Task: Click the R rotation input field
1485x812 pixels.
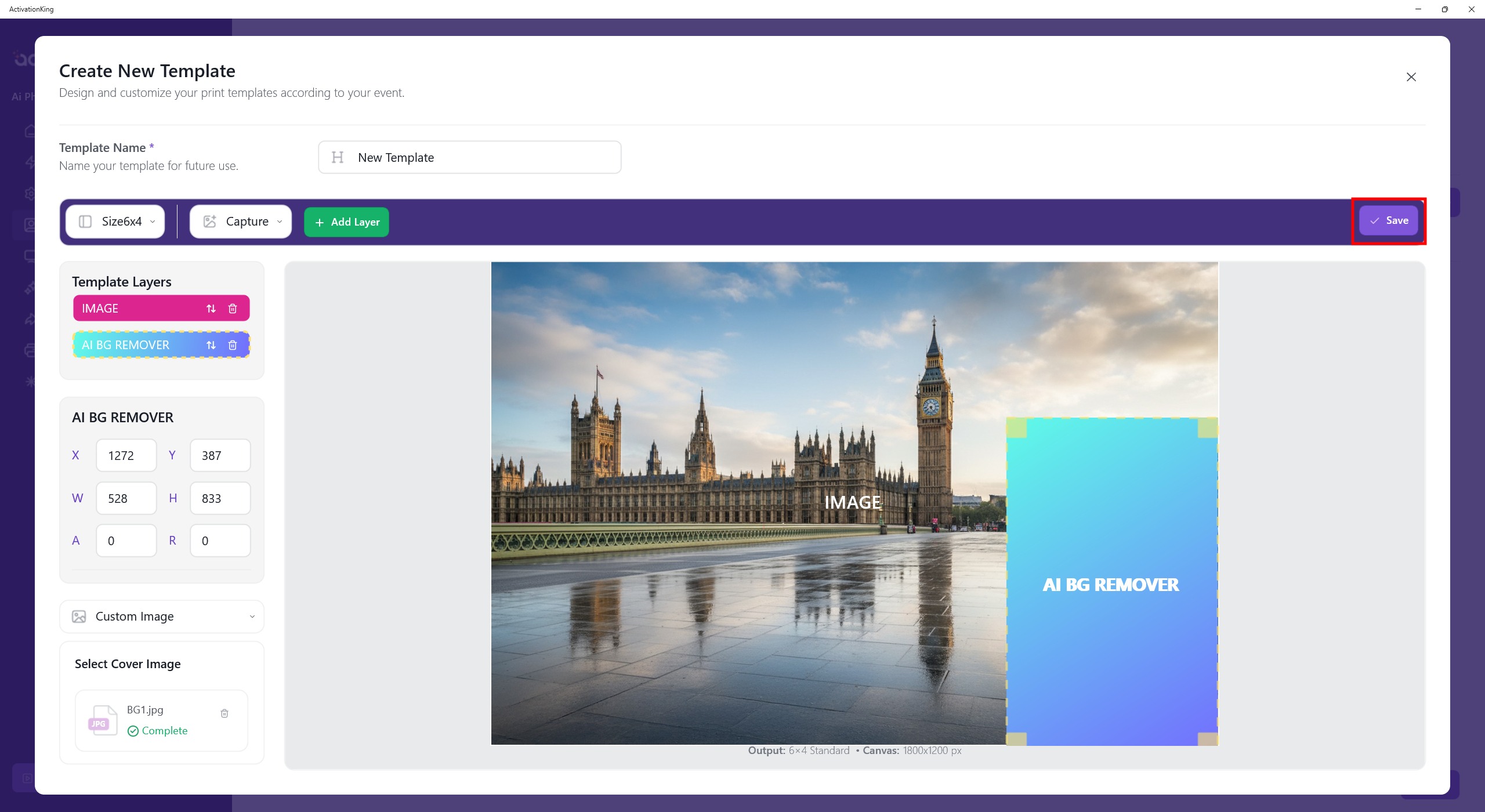Action: (220, 541)
